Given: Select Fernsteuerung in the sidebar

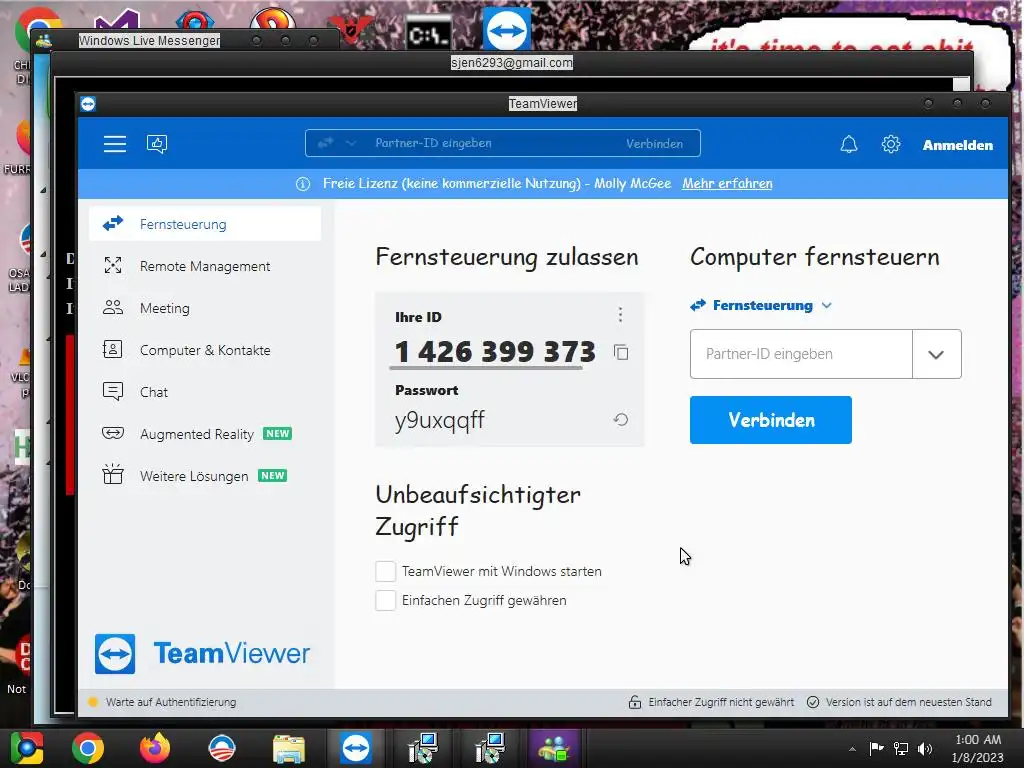Looking at the screenshot, I should coord(205,224).
